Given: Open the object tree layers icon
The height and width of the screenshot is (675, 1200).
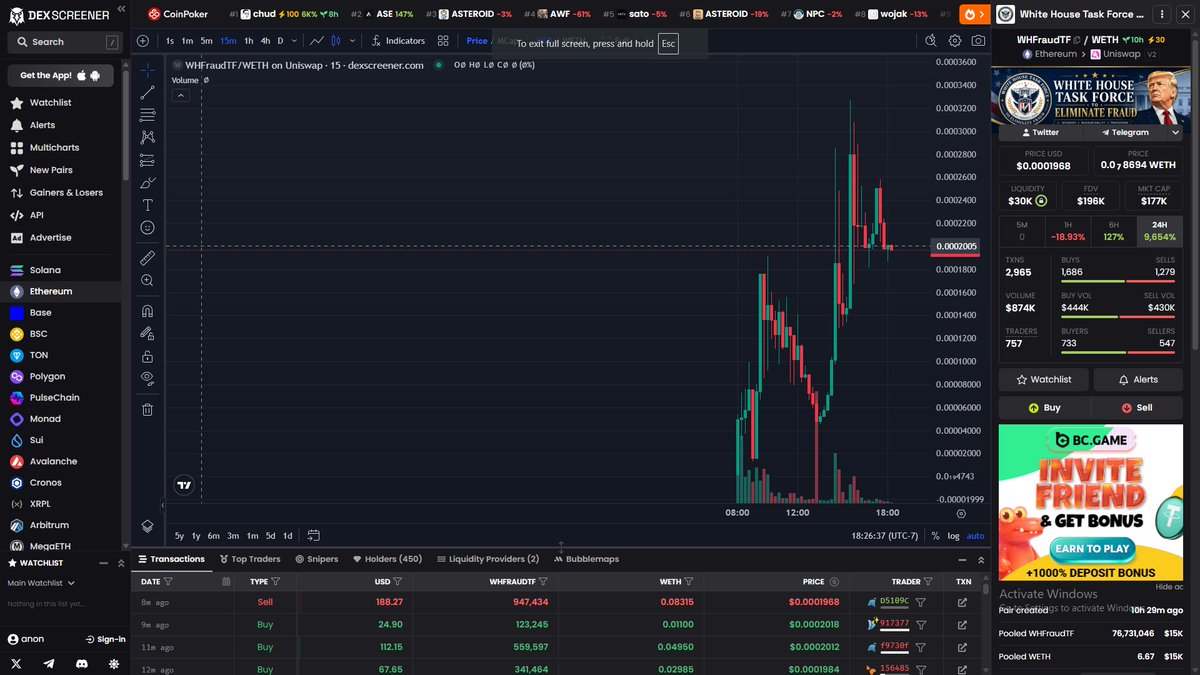Looking at the screenshot, I should point(147,526).
